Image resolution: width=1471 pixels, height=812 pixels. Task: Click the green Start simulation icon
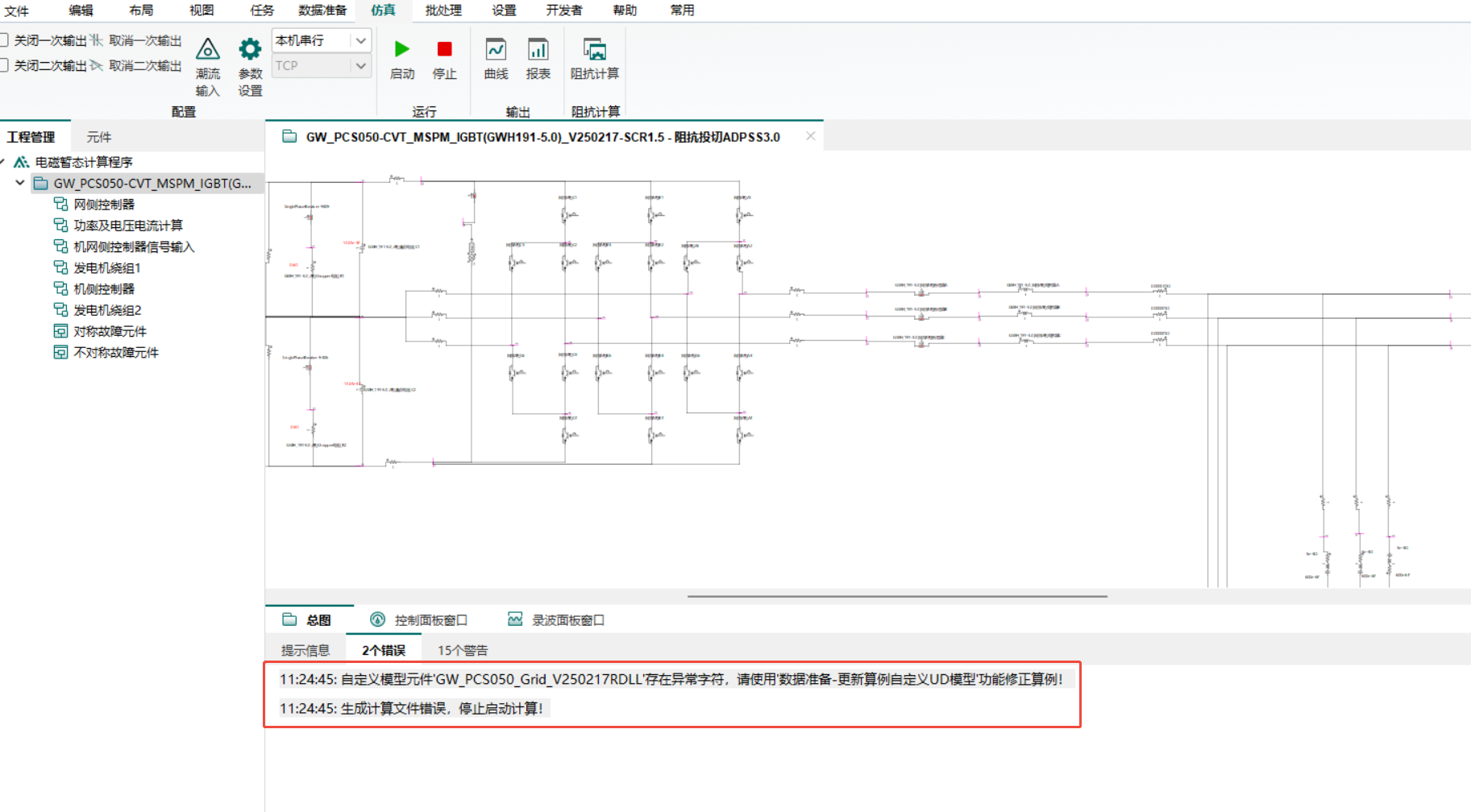(401, 50)
